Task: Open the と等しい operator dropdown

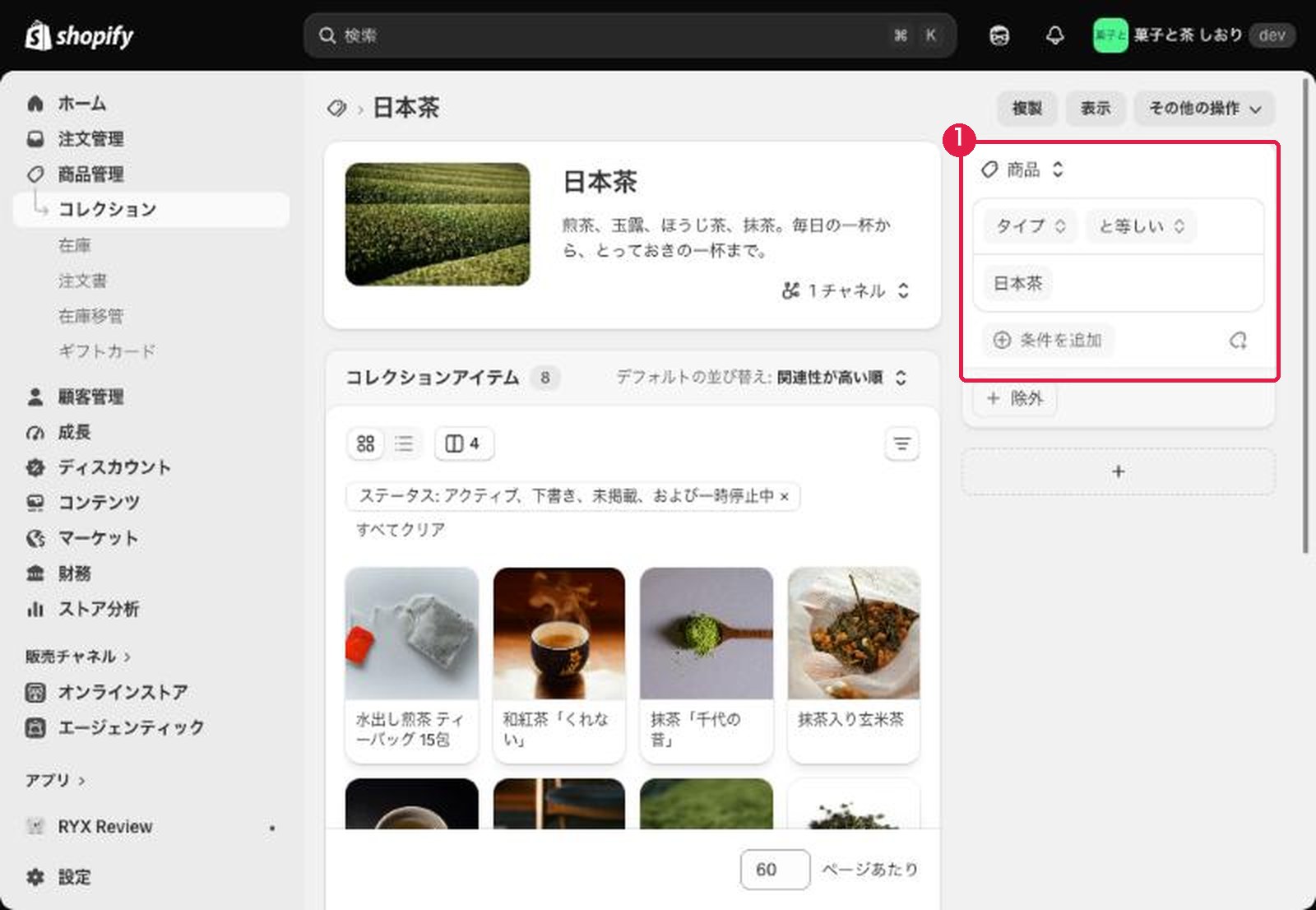Action: point(1142,226)
